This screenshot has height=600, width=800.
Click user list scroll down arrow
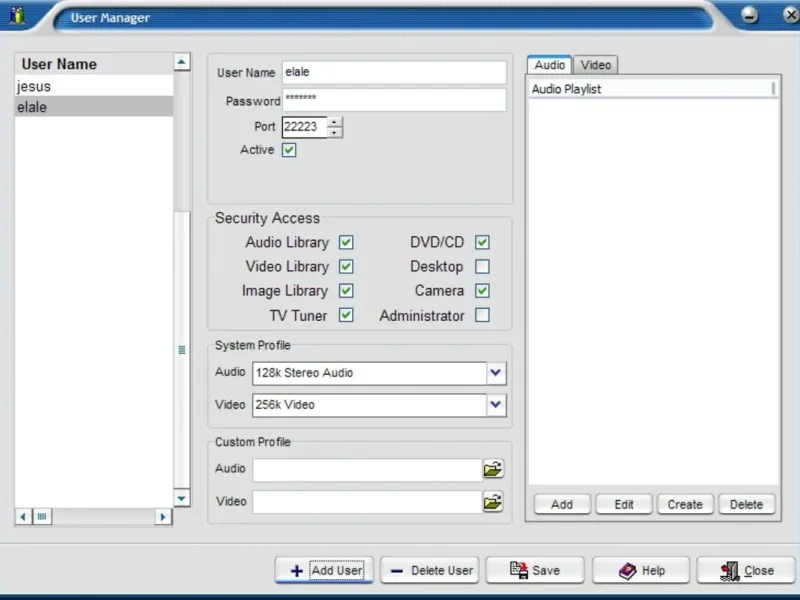[182, 498]
